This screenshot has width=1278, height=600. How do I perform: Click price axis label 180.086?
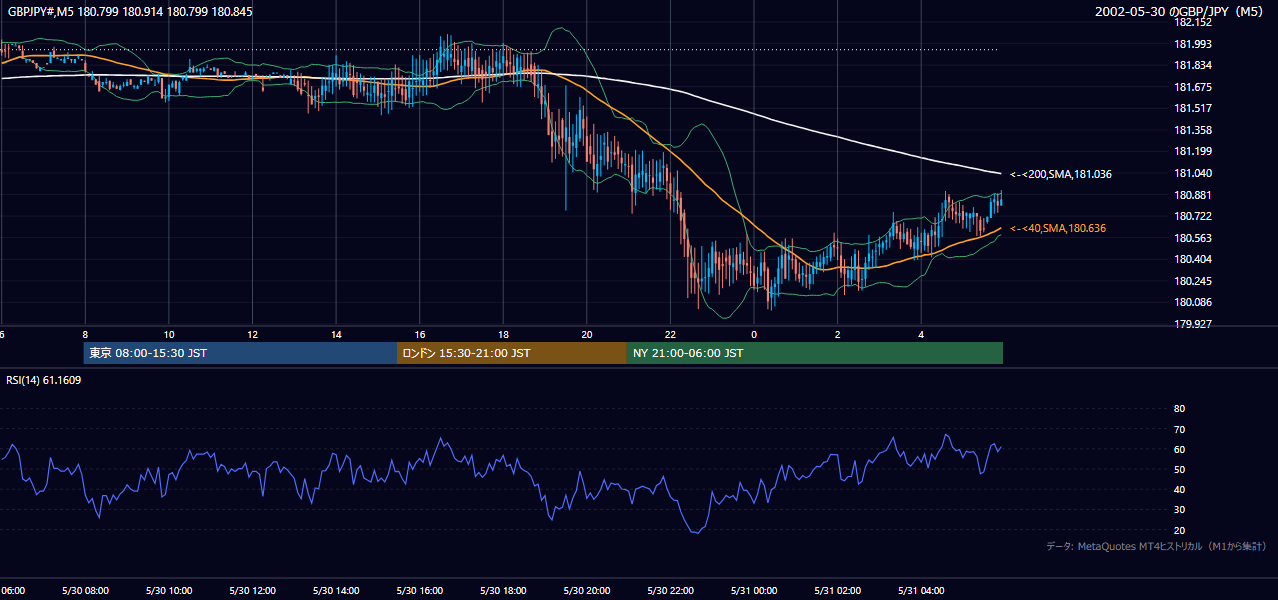pyautogui.click(x=1193, y=302)
